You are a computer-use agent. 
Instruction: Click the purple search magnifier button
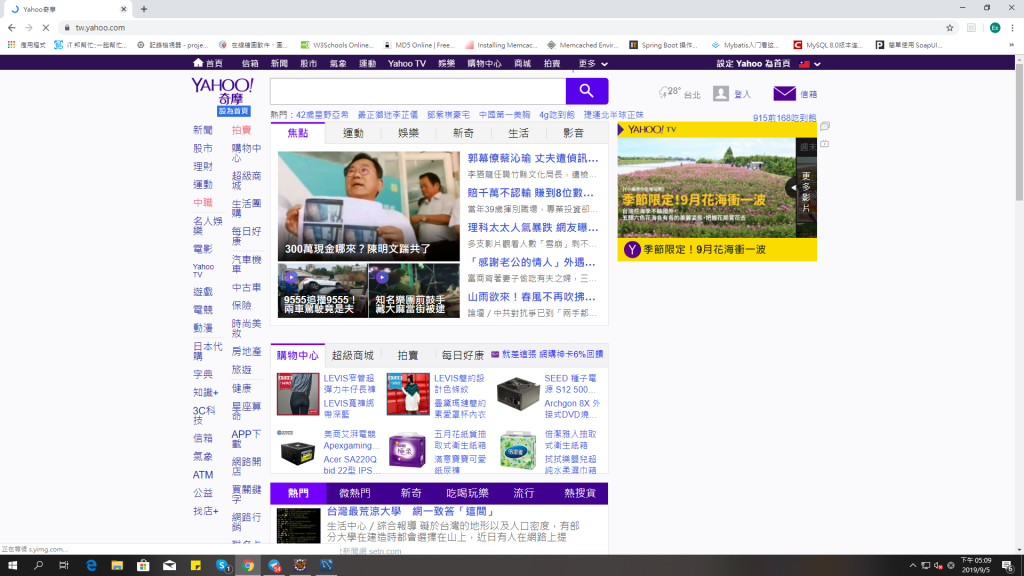click(x=586, y=91)
